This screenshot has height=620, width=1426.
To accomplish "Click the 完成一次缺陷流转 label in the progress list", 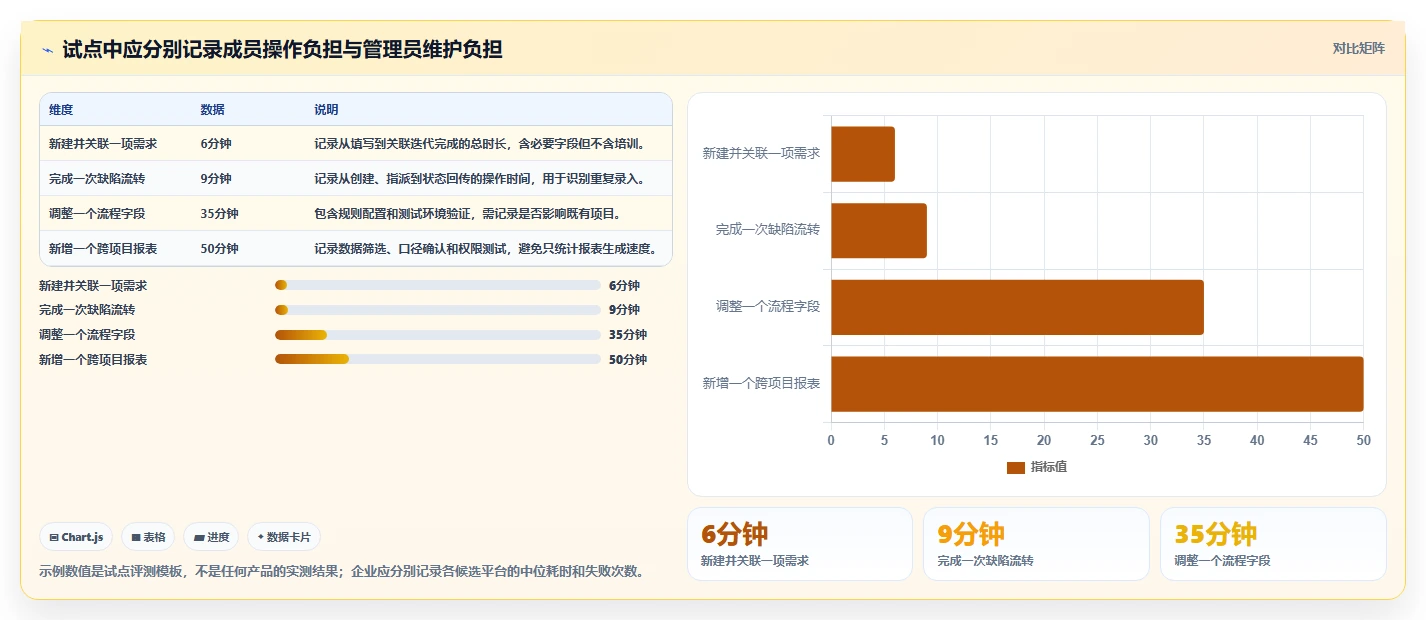I will [87, 310].
